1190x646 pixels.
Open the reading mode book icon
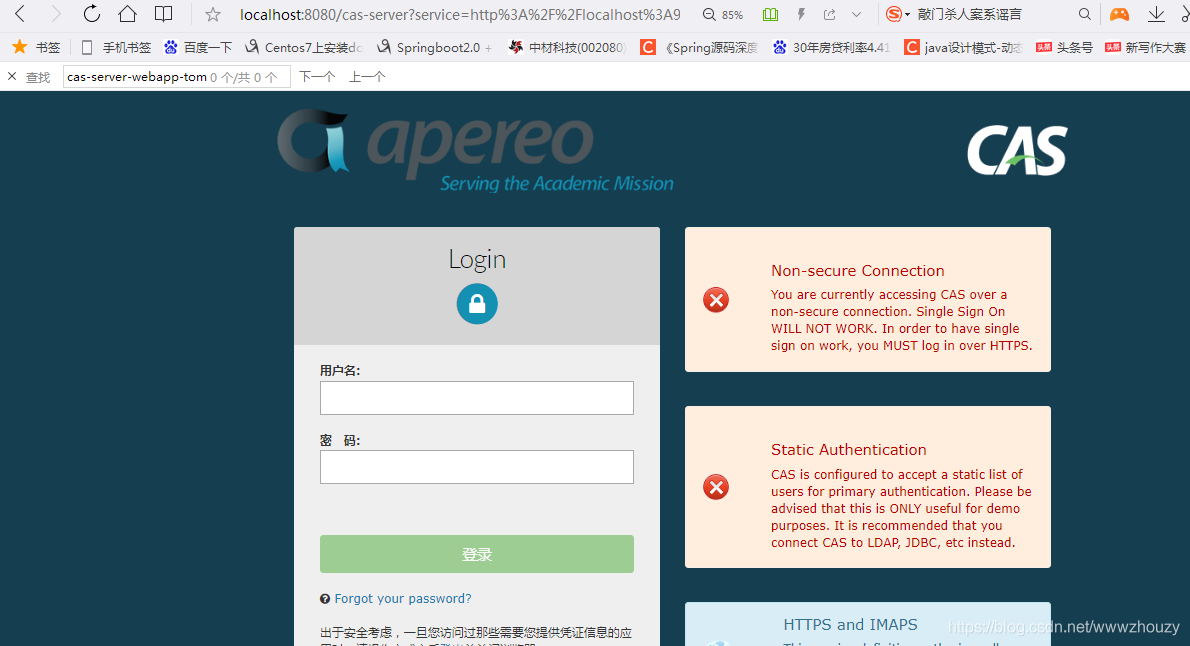click(163, 14)
